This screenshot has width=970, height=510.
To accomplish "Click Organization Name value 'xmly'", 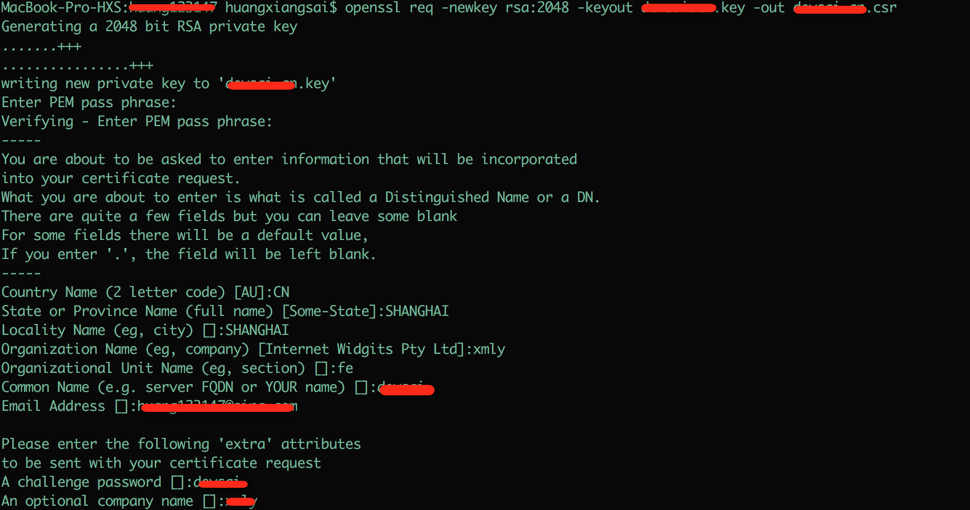I will (489, 349).
